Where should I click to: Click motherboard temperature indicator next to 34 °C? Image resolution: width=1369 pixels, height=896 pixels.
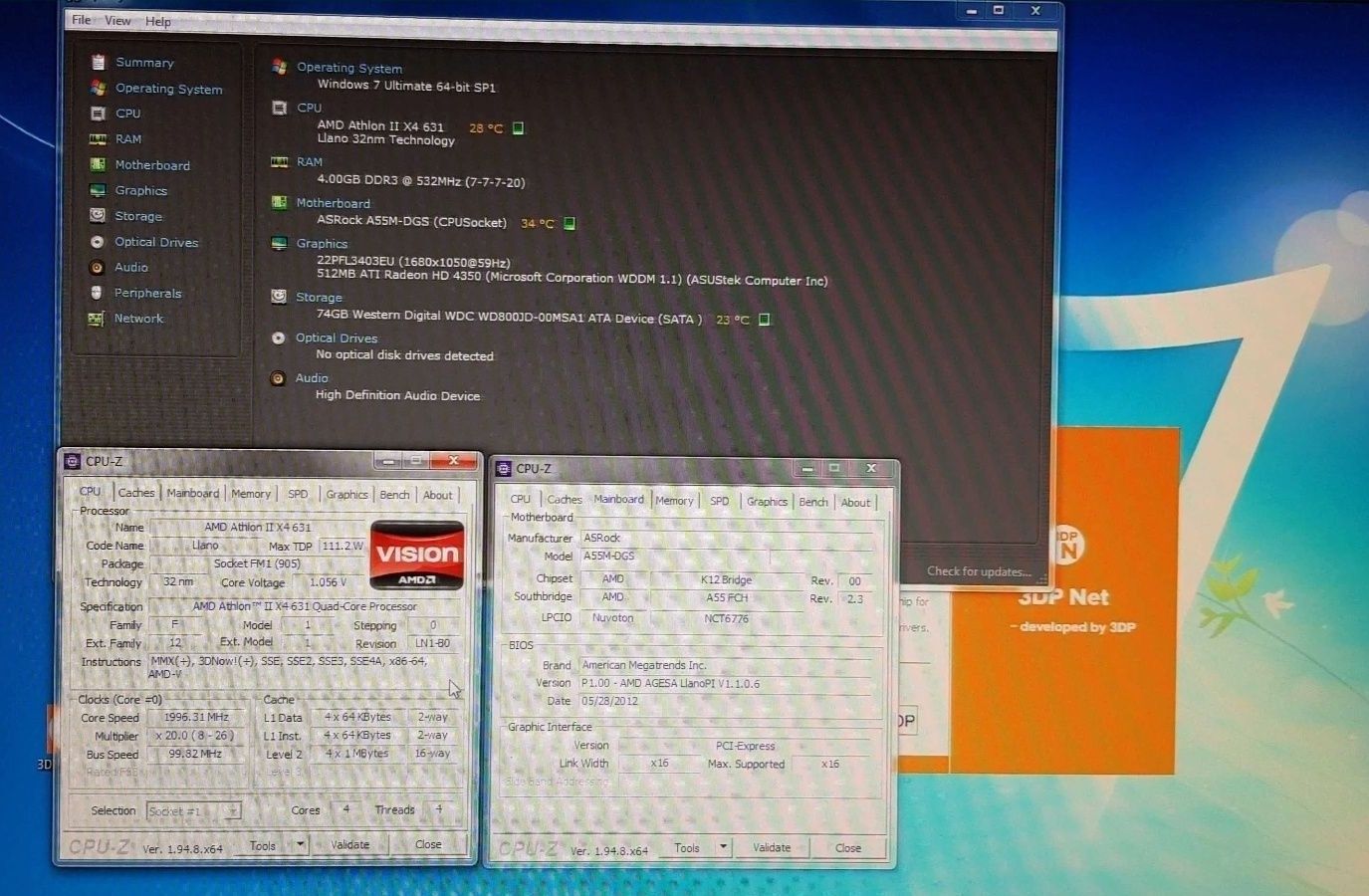pyautogui.click(x=570, y=223)
